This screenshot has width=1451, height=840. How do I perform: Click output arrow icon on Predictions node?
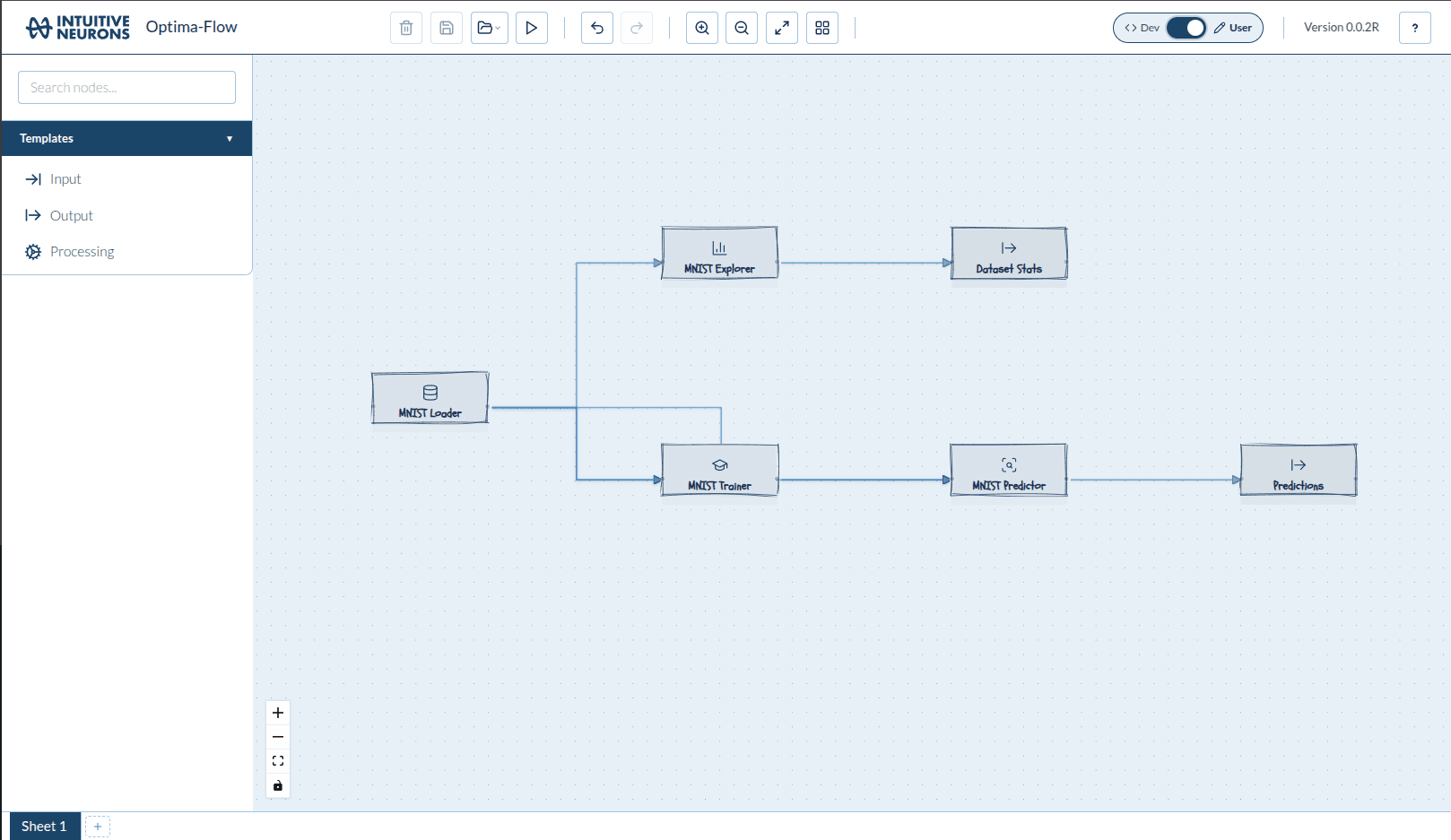pos(1299,464)
